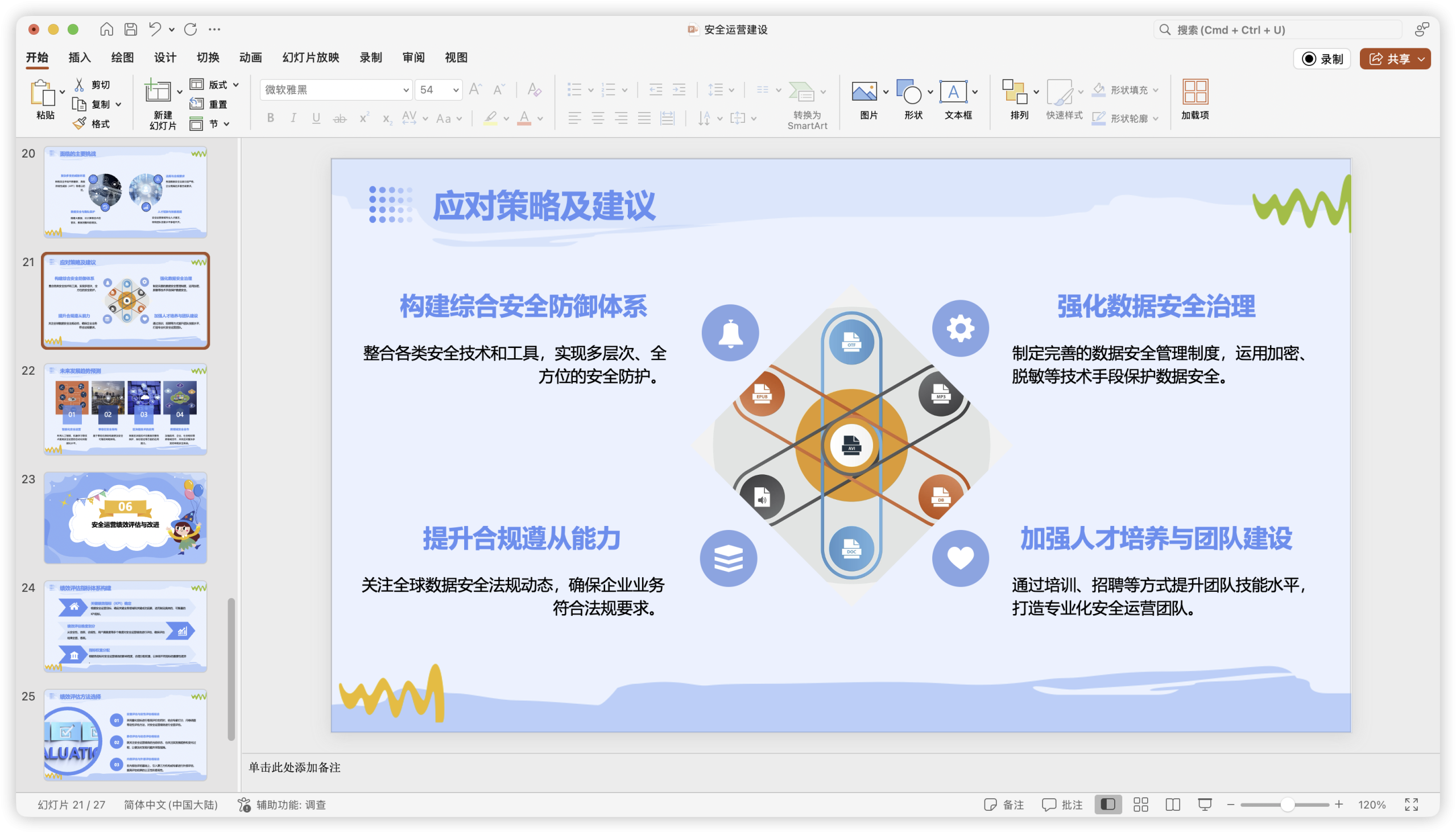Select slide 23 thumbnail
Viewport: 1456px width, 833px height.
(125, 518)
